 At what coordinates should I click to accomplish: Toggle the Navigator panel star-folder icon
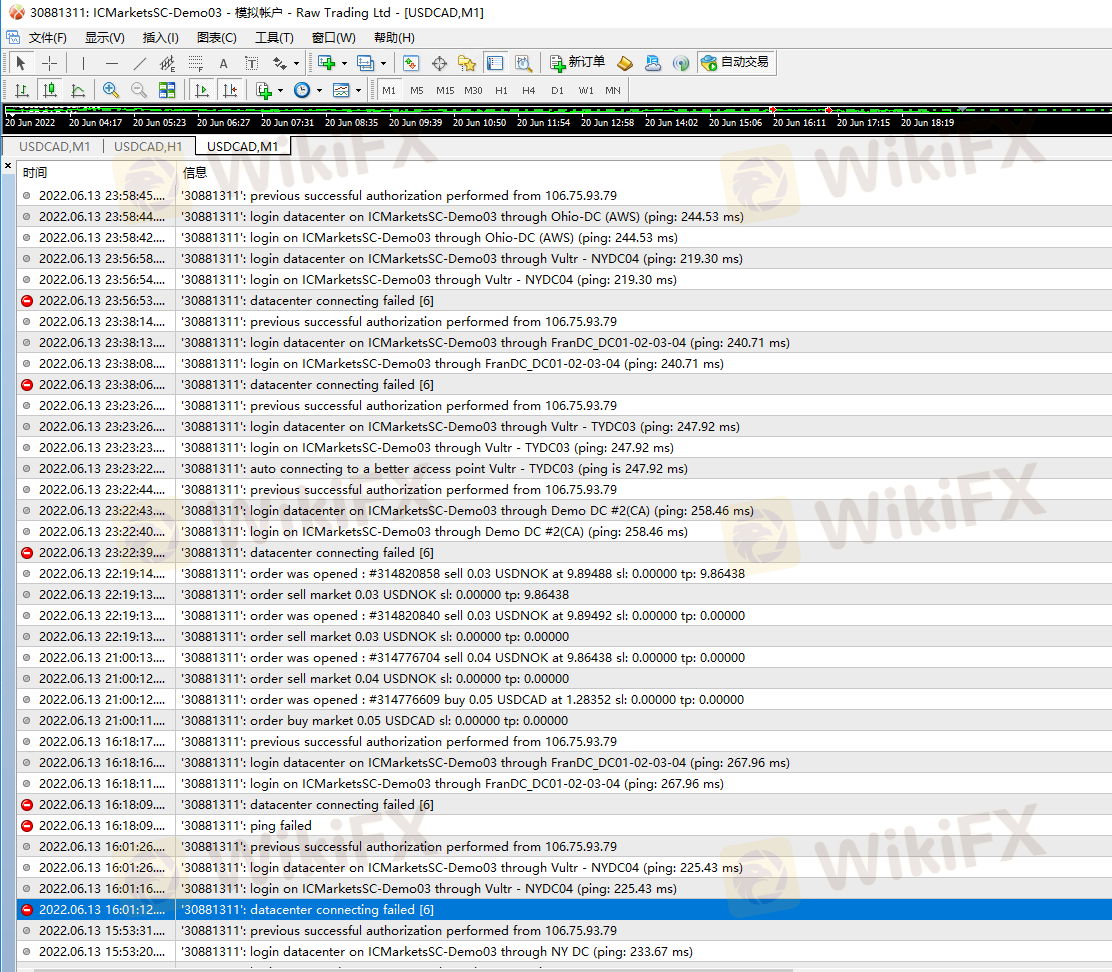coord(467,63)
